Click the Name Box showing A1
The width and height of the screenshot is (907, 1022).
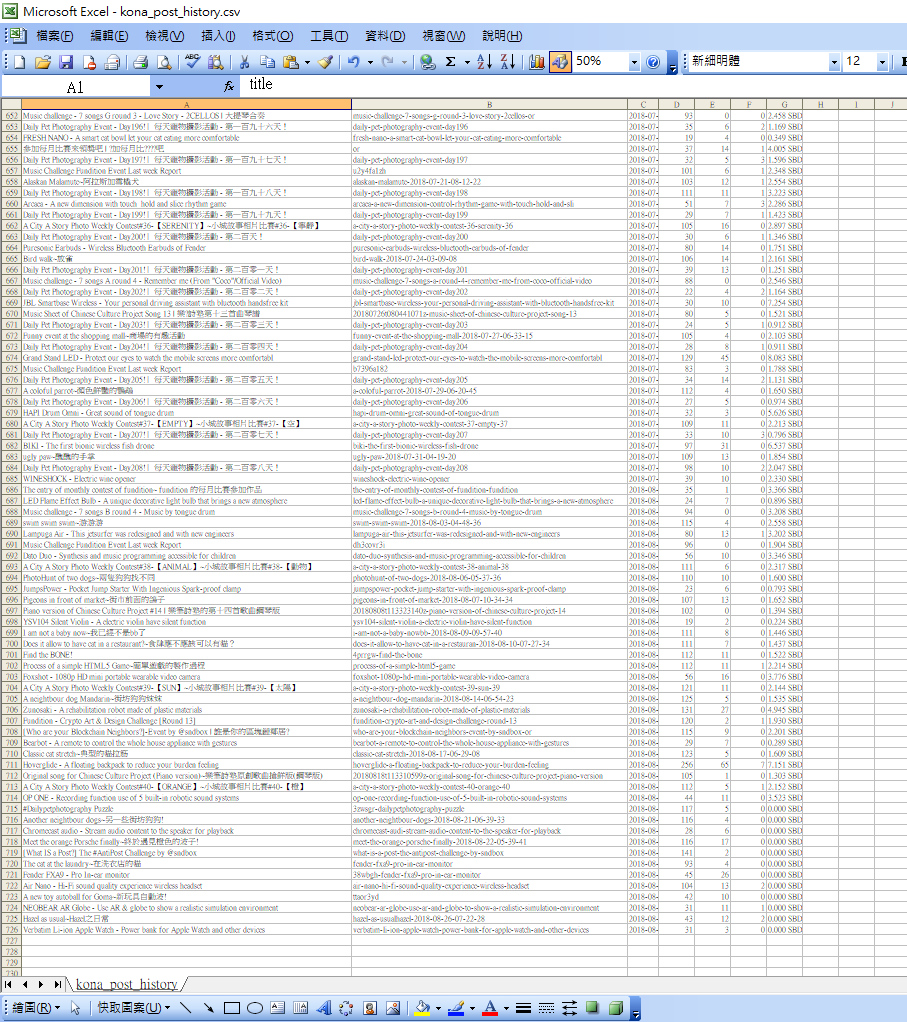76,87
